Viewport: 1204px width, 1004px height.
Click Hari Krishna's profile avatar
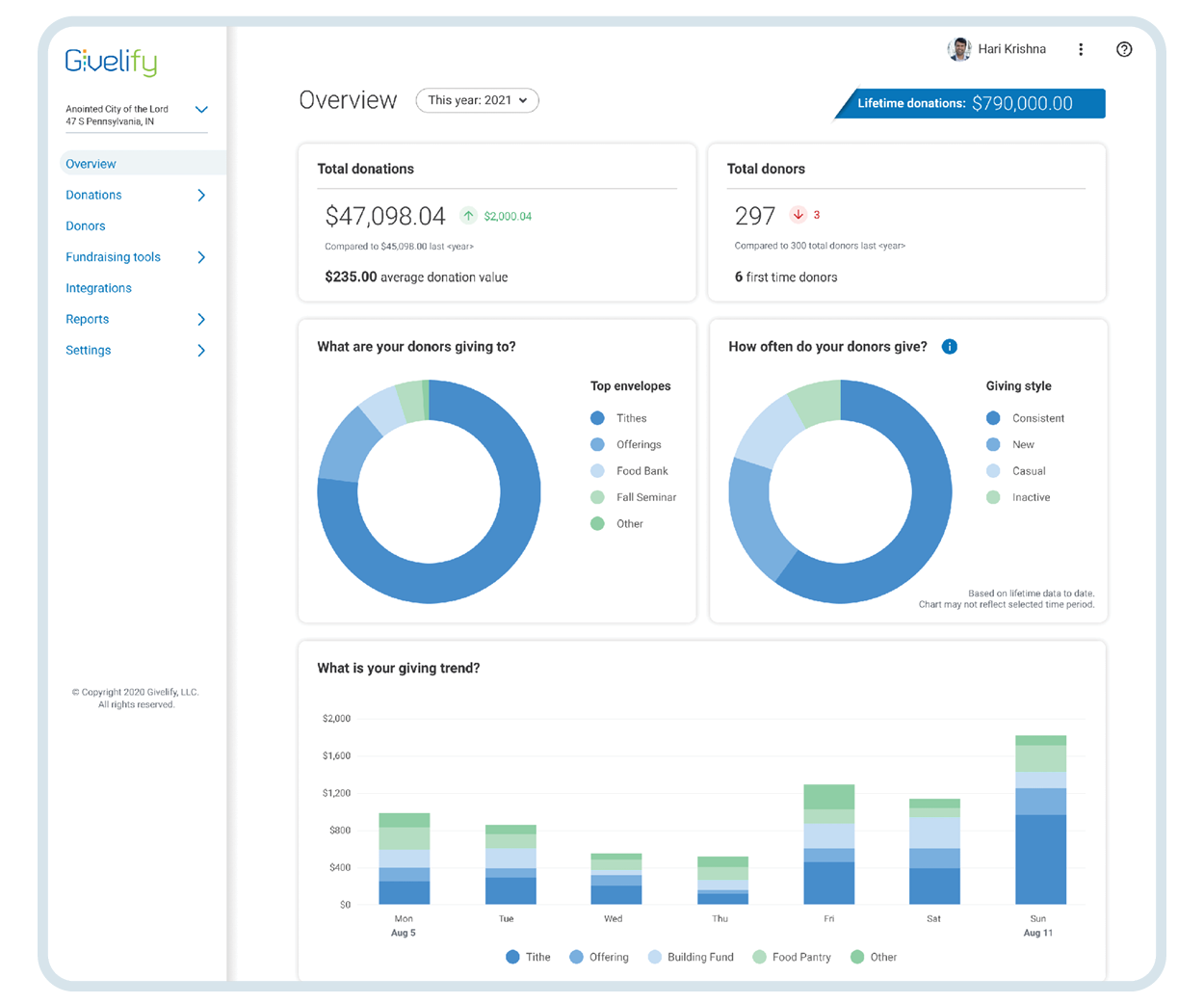[958, 49]
